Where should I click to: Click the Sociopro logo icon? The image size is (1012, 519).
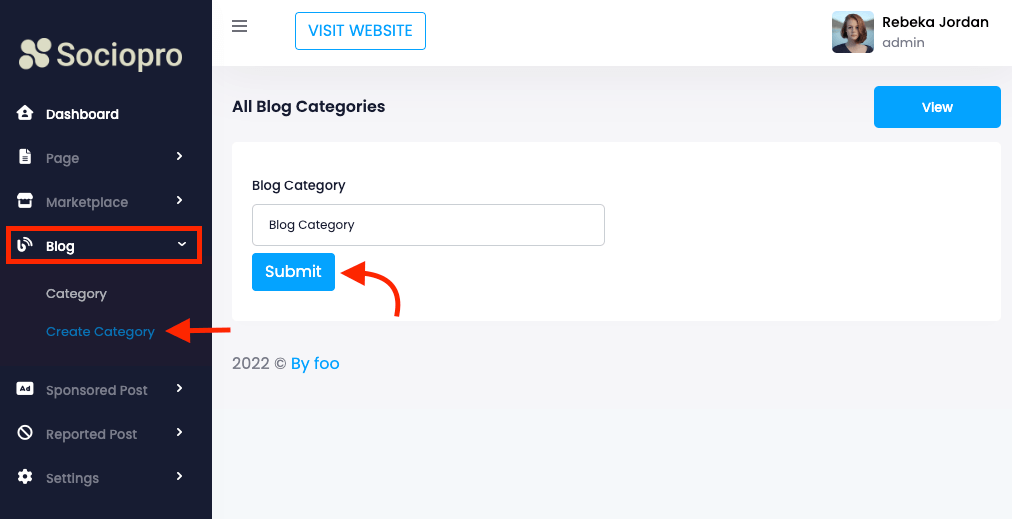pyautogui.click(x=33, y=54)
